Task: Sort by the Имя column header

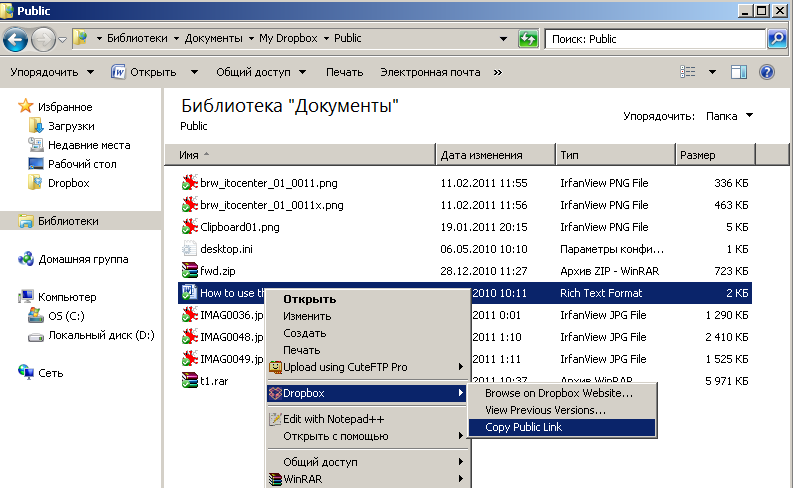Action: click(x=300, y=155)
